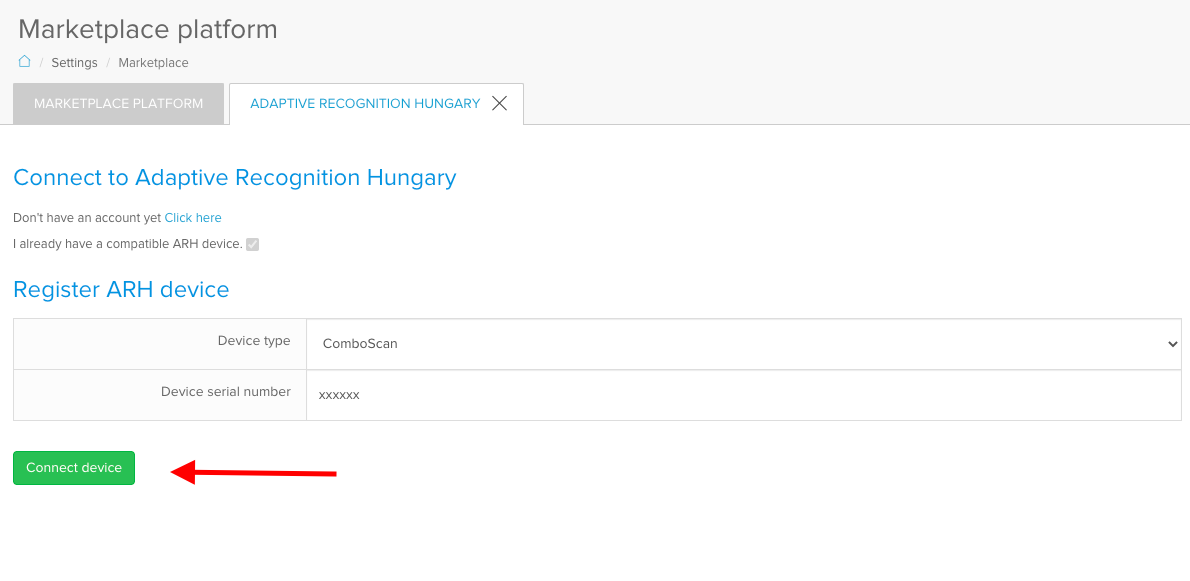Image resolution: width=1190 pixels, height=581 pixels.
Task: Click the home icon in the breadcrumb
Action: click(25, 62)
